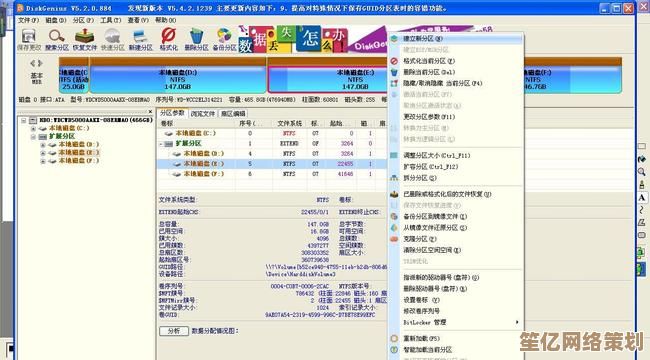Click the 数据丢失怎么办 banner advertisement
The height and width of the screenshot is (360, 650).
[293, 39]
